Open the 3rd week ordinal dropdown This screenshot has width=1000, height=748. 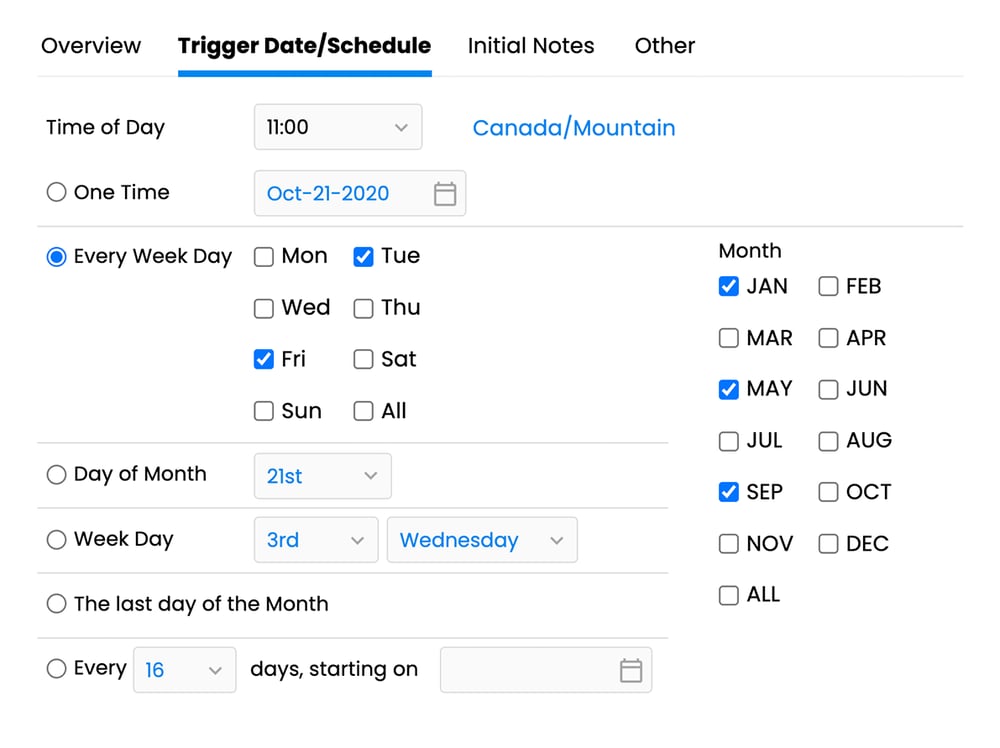tap(315, 540)
